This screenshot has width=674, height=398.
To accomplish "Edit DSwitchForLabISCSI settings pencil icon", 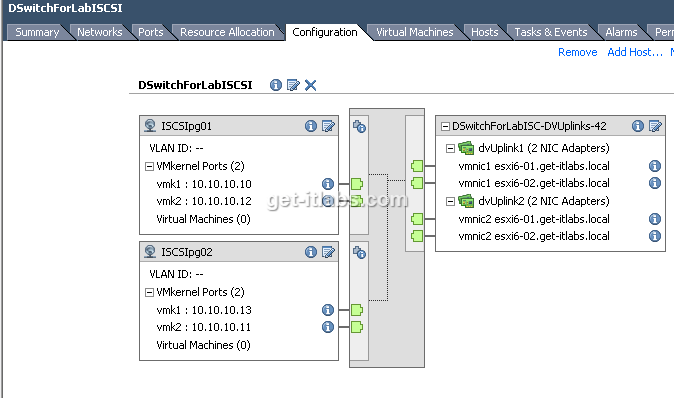I will (293, 85).
